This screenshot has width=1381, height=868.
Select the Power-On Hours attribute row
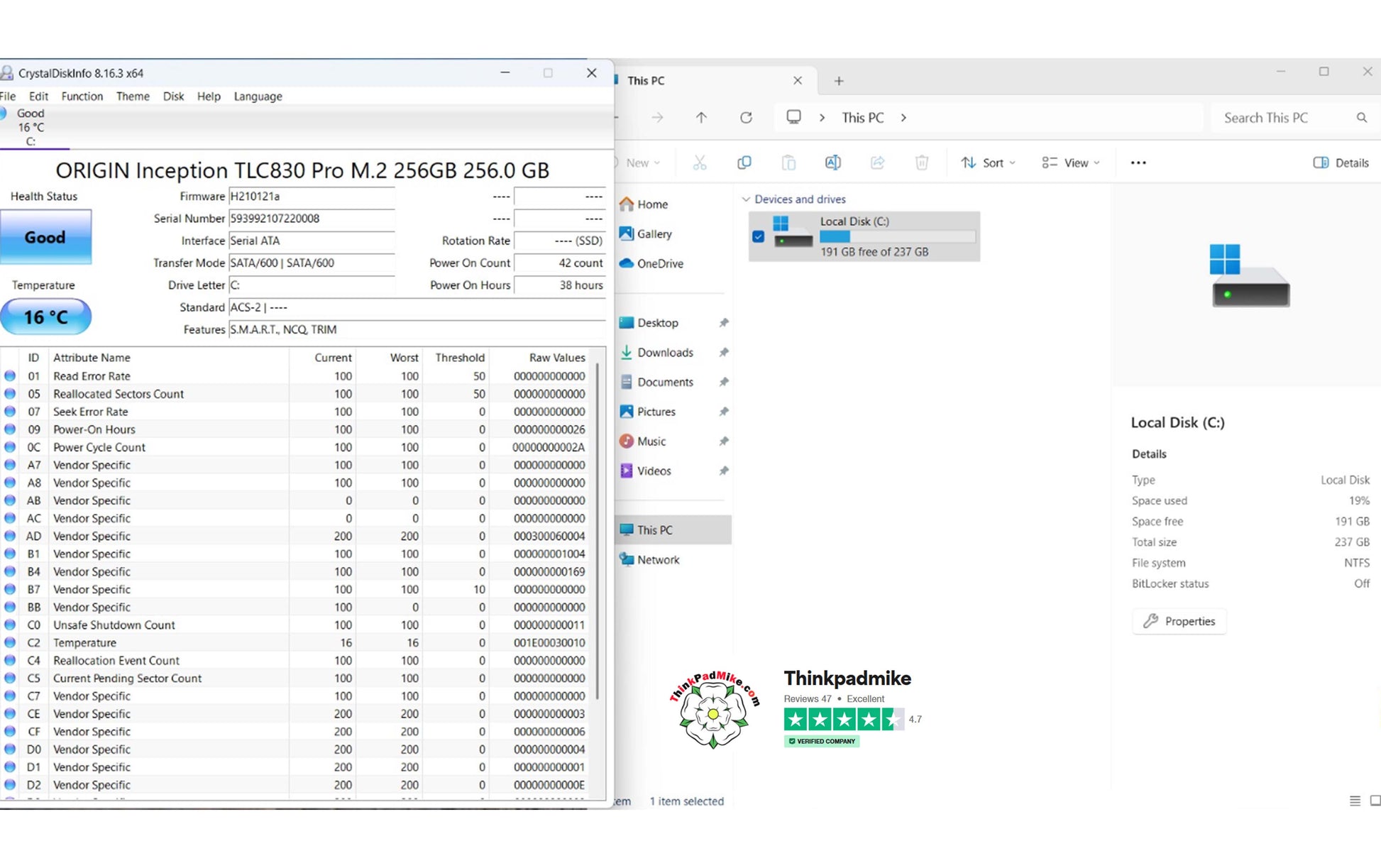296,429
